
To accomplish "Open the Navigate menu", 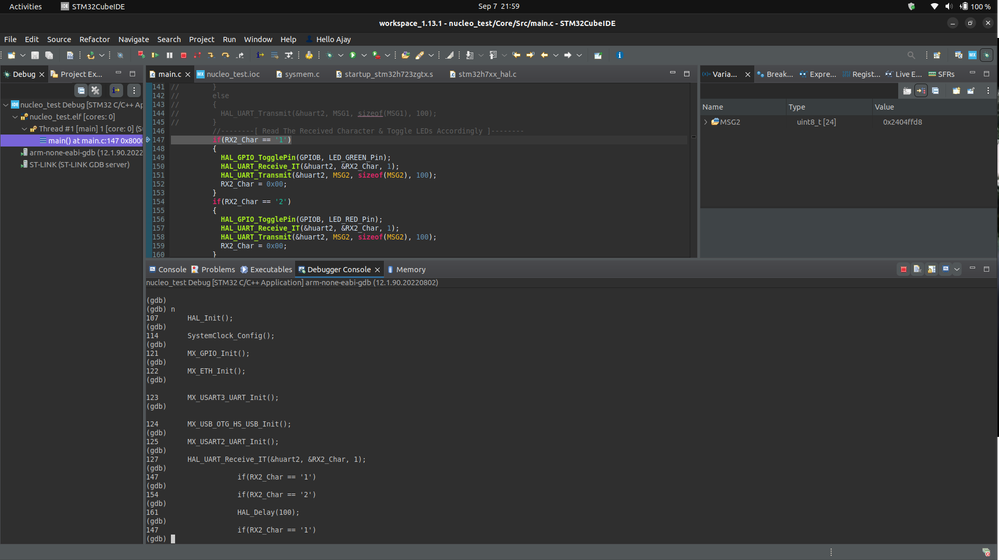I will 133,39.
